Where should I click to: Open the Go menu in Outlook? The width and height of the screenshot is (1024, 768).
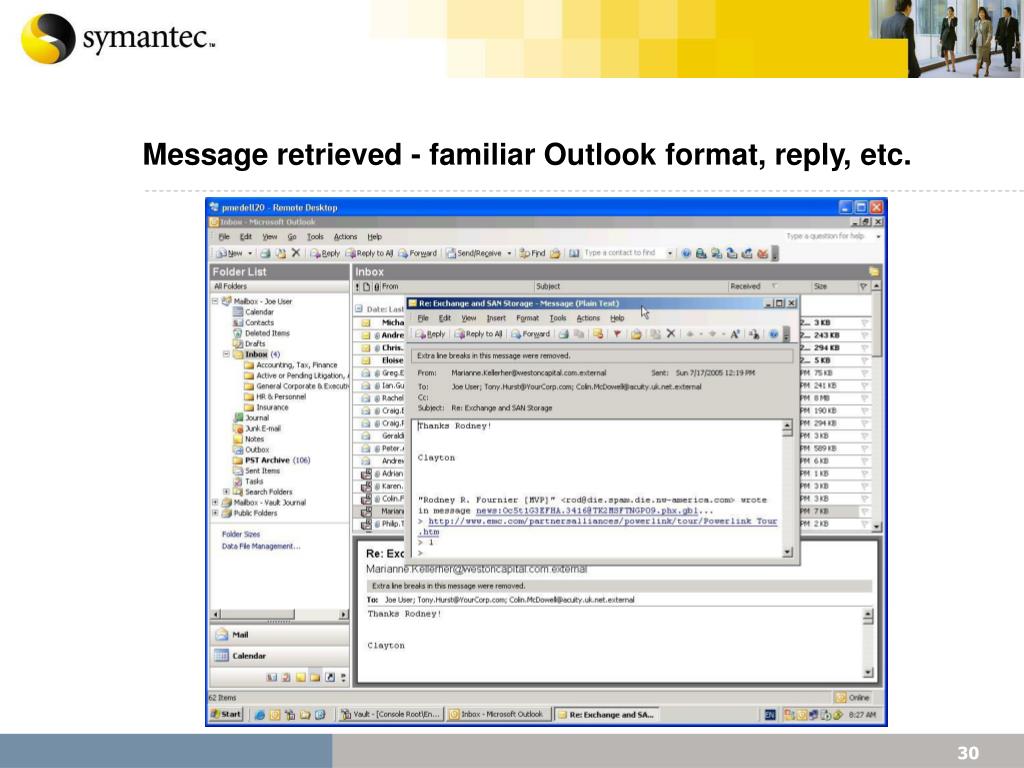[x=292, y=237]
